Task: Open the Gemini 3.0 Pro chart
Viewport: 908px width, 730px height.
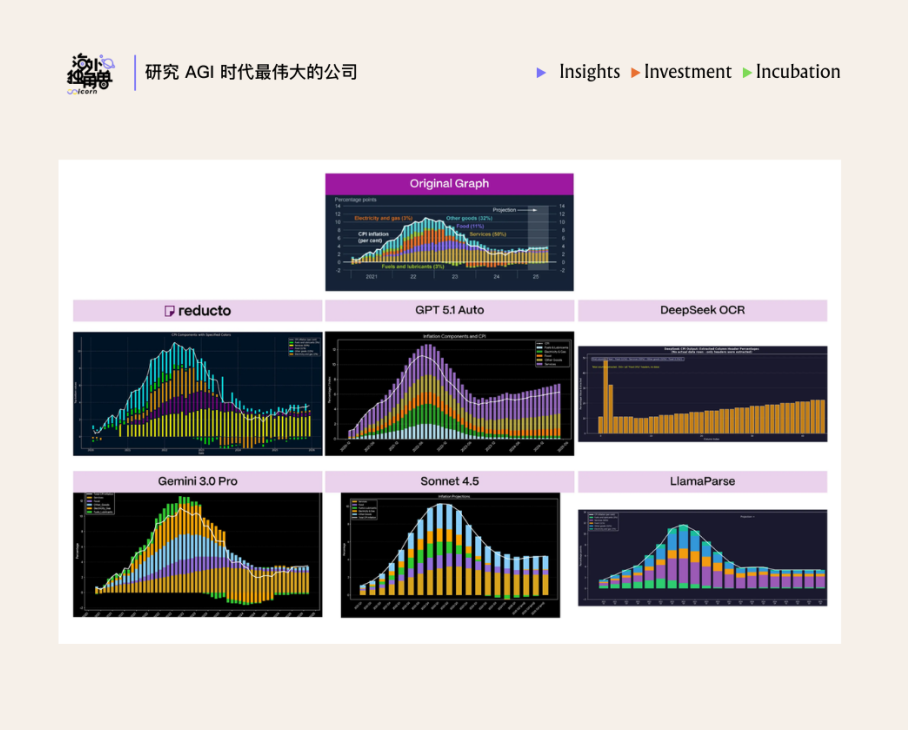Action: (197, 553)
